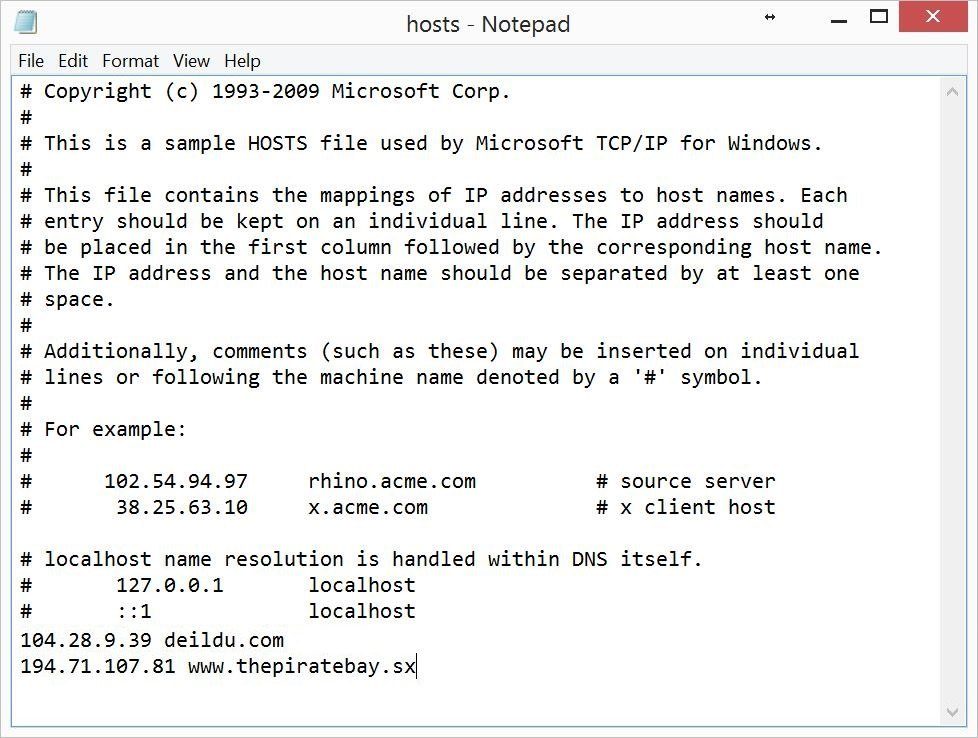Click on the 104.28.9.39 IP address
The width and height of the screenshot is (978, 738).
tap(86, 640)
